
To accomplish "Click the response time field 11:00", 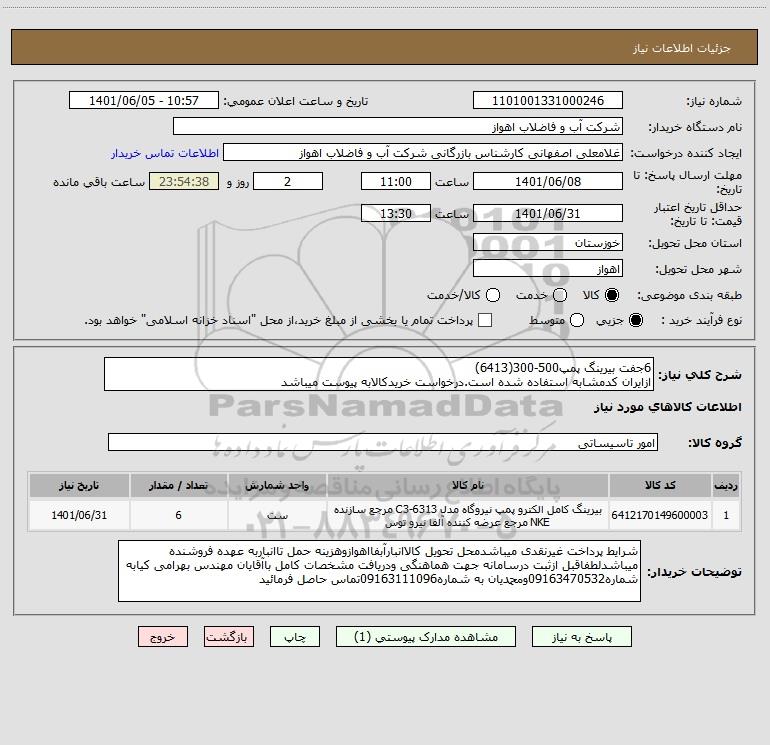I will point(396,181).
